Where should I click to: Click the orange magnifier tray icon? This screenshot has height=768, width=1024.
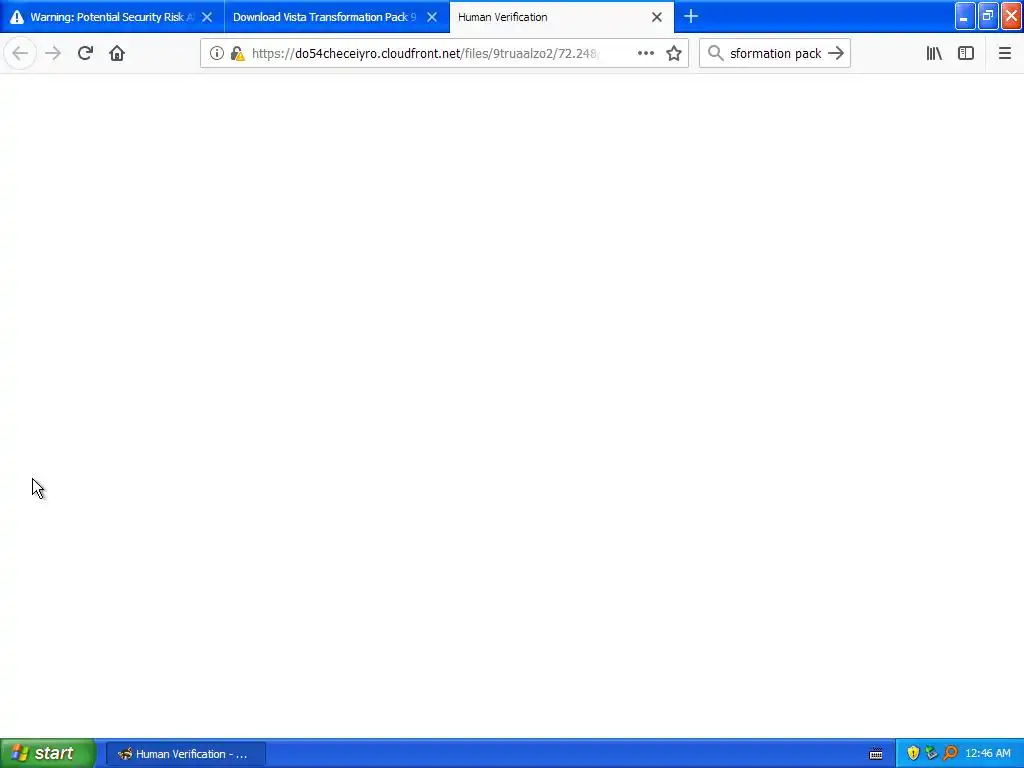[950, 753]
